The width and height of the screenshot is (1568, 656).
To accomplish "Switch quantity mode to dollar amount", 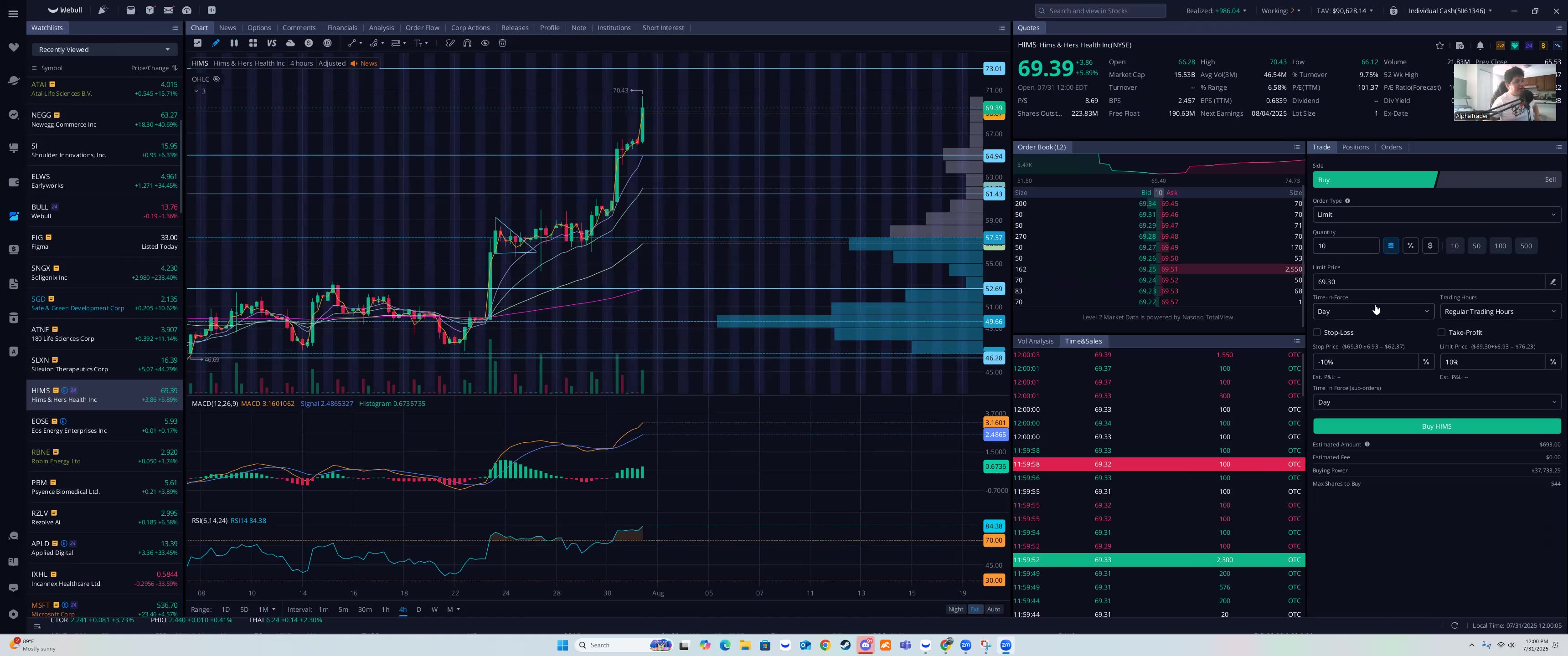I will click(x=1430, y=246).
